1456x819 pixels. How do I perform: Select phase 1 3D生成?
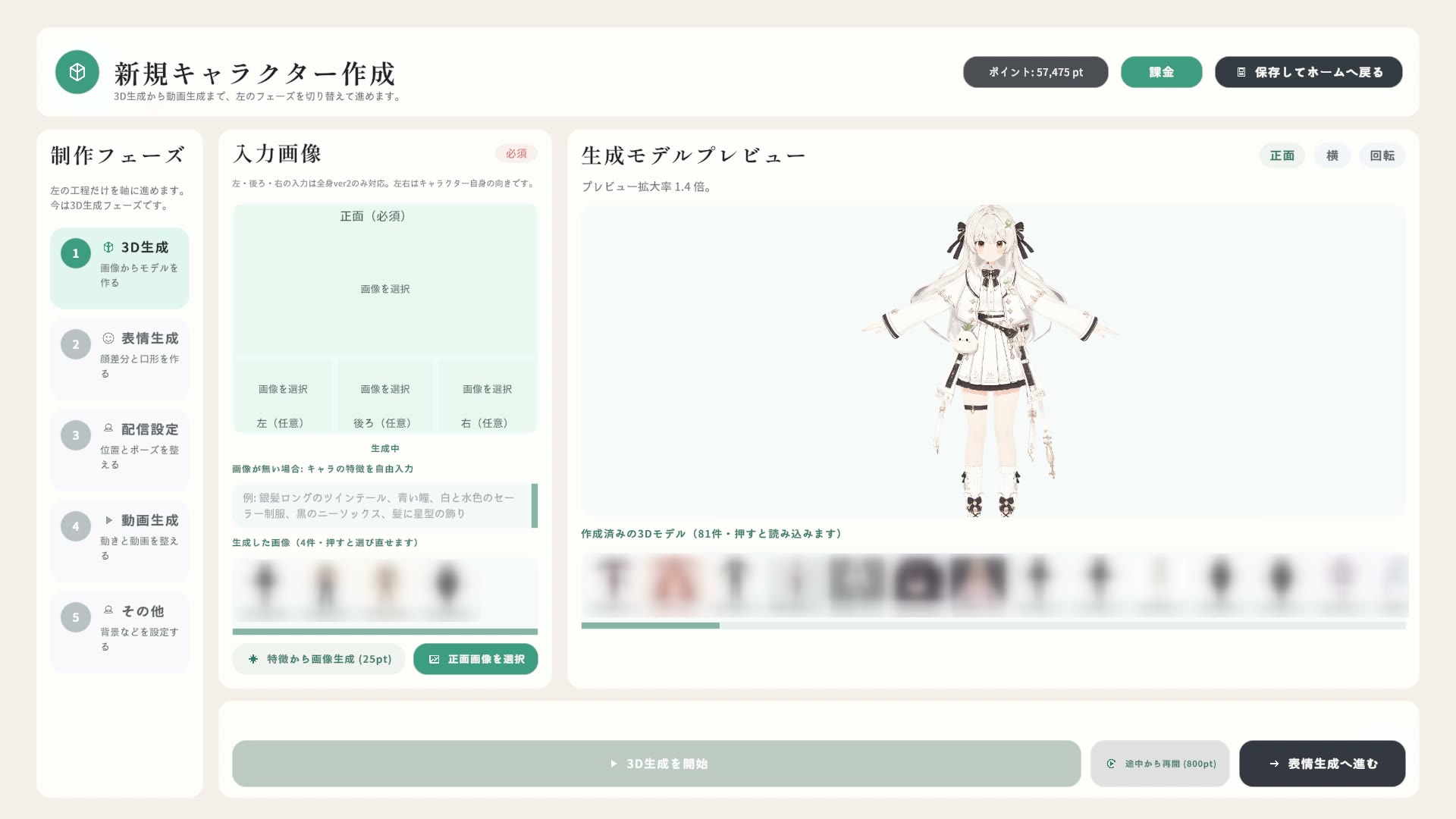pyautogui.click(x=120, y=268)
